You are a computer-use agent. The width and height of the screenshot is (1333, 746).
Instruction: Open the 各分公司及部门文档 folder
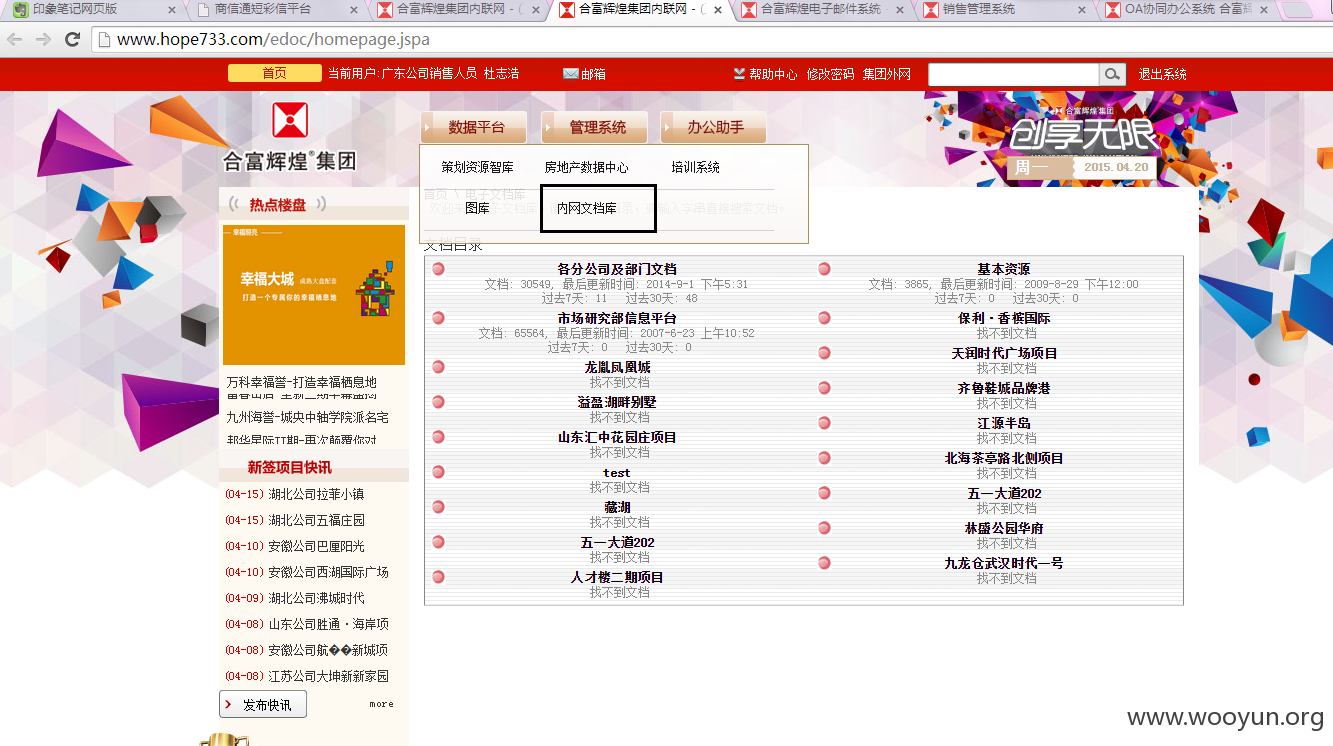[x=617, y=269]
